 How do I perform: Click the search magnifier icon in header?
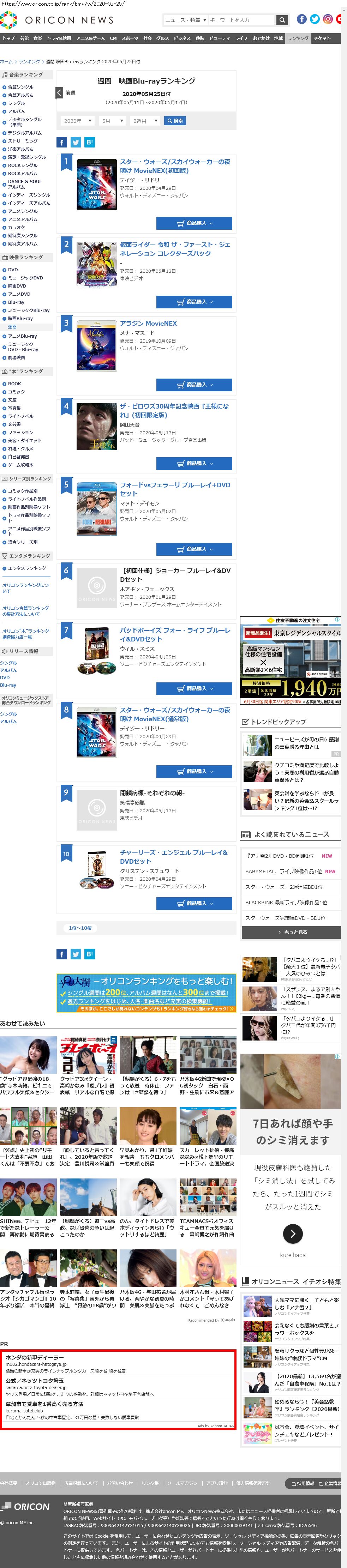click(281, 20)
